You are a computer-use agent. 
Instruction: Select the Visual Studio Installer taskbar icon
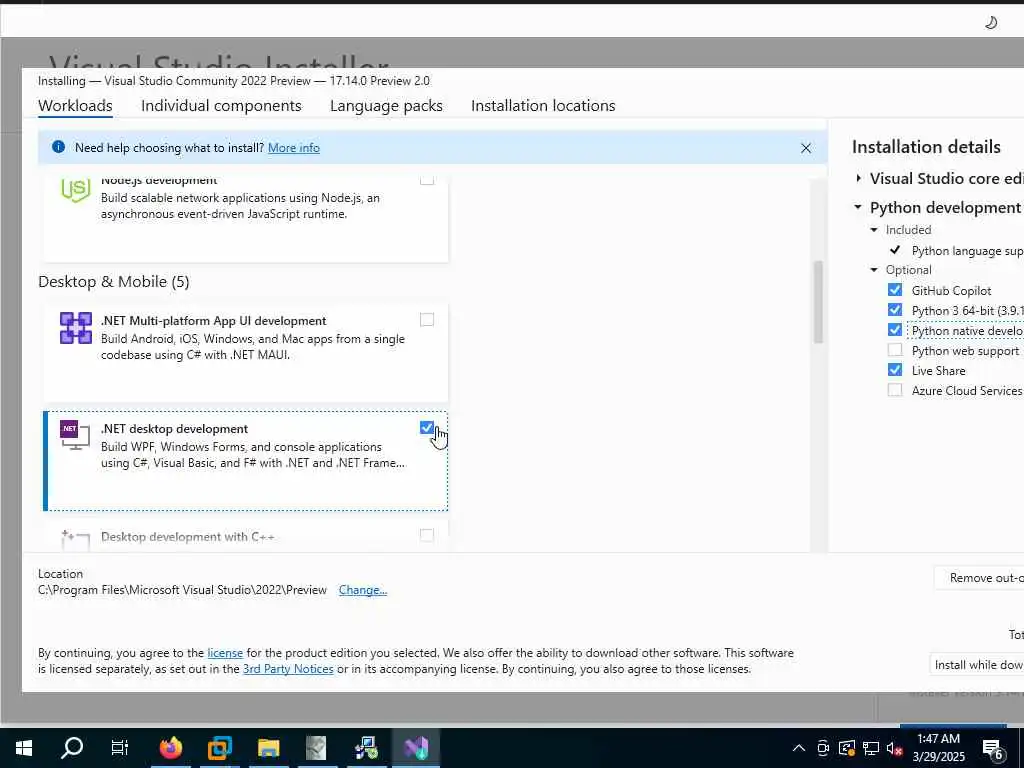tap(415, 747)
